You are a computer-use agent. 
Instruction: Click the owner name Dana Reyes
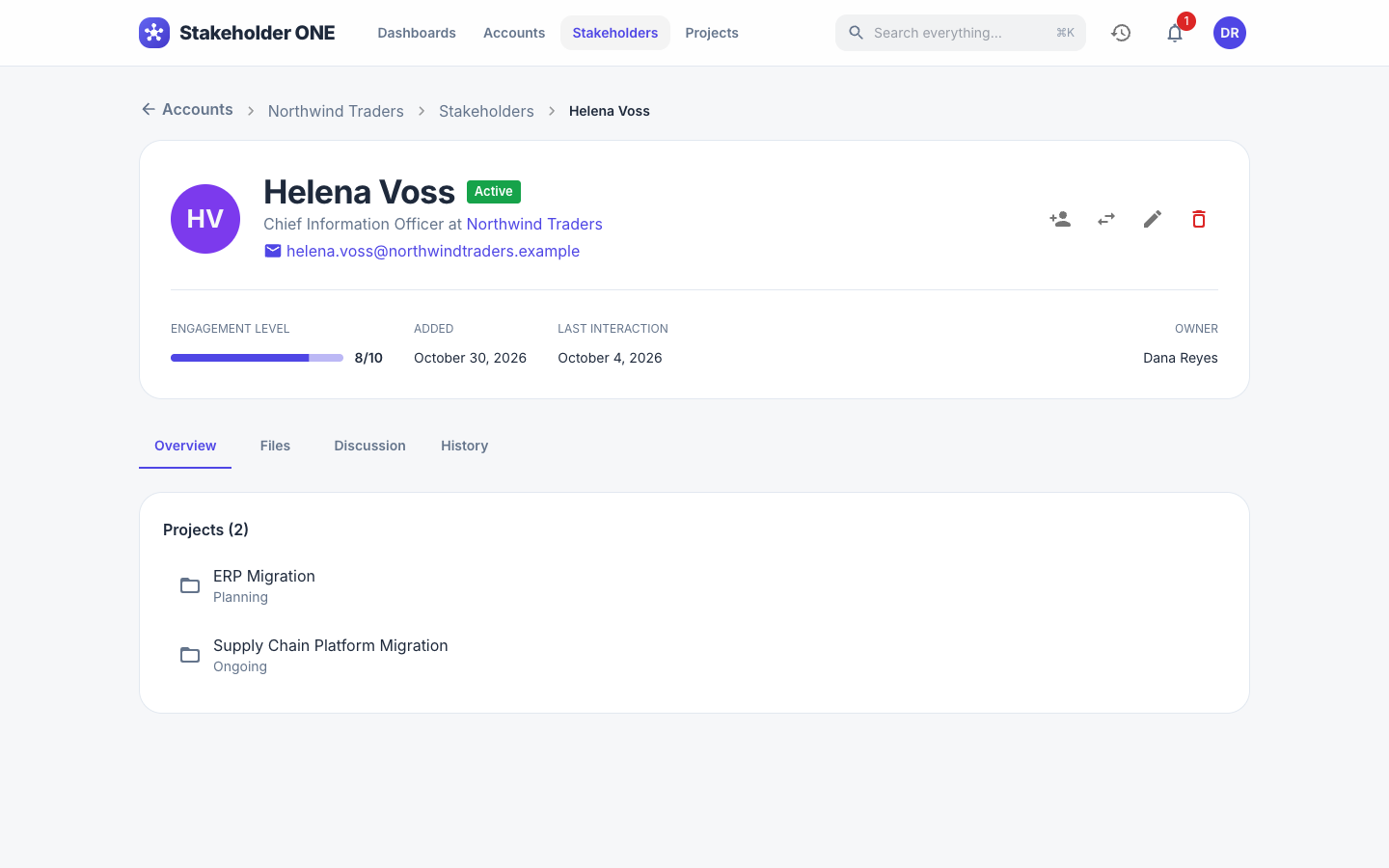coord(1181,358)
